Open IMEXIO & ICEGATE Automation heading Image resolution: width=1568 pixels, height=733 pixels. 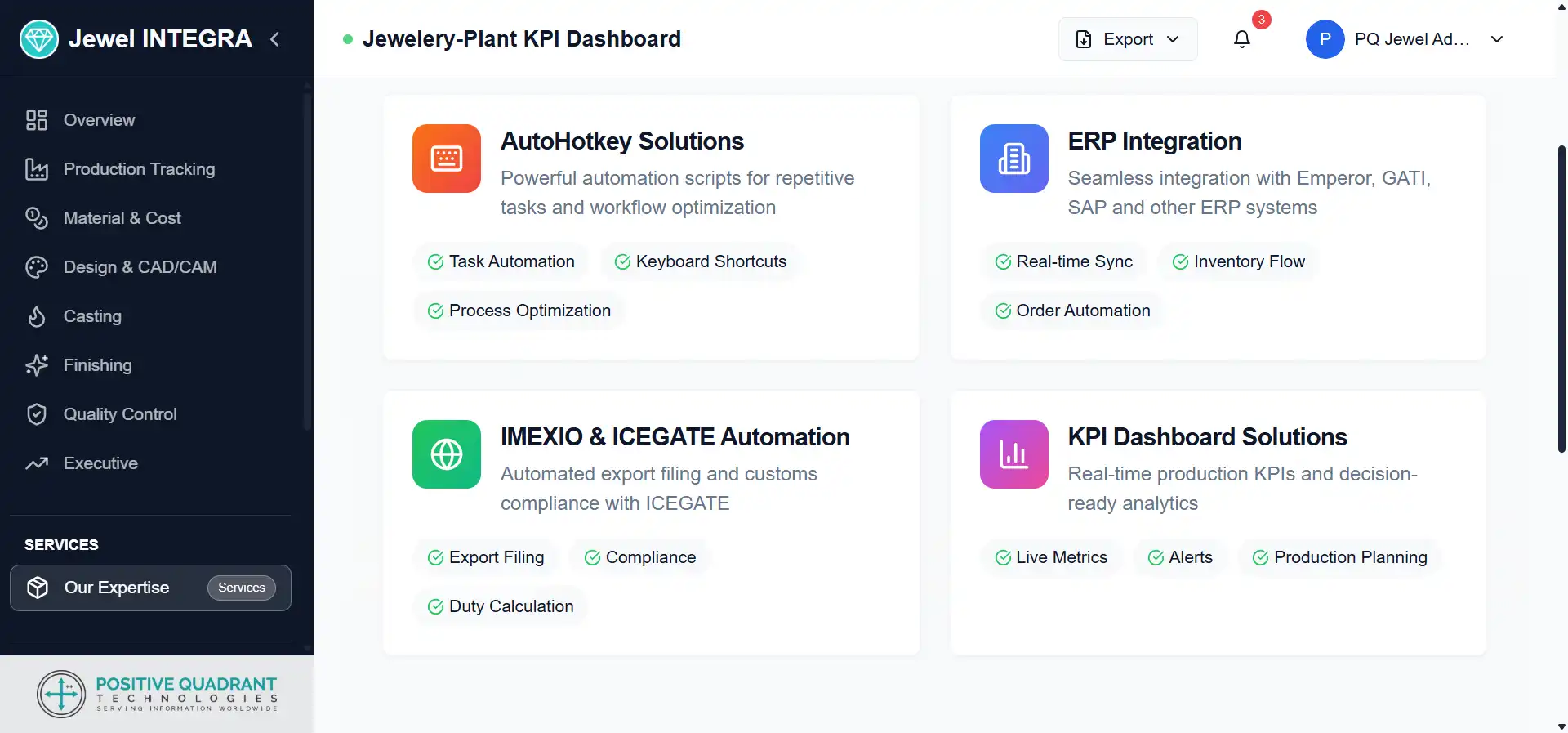pyautogui.click(x=675, y=437)
